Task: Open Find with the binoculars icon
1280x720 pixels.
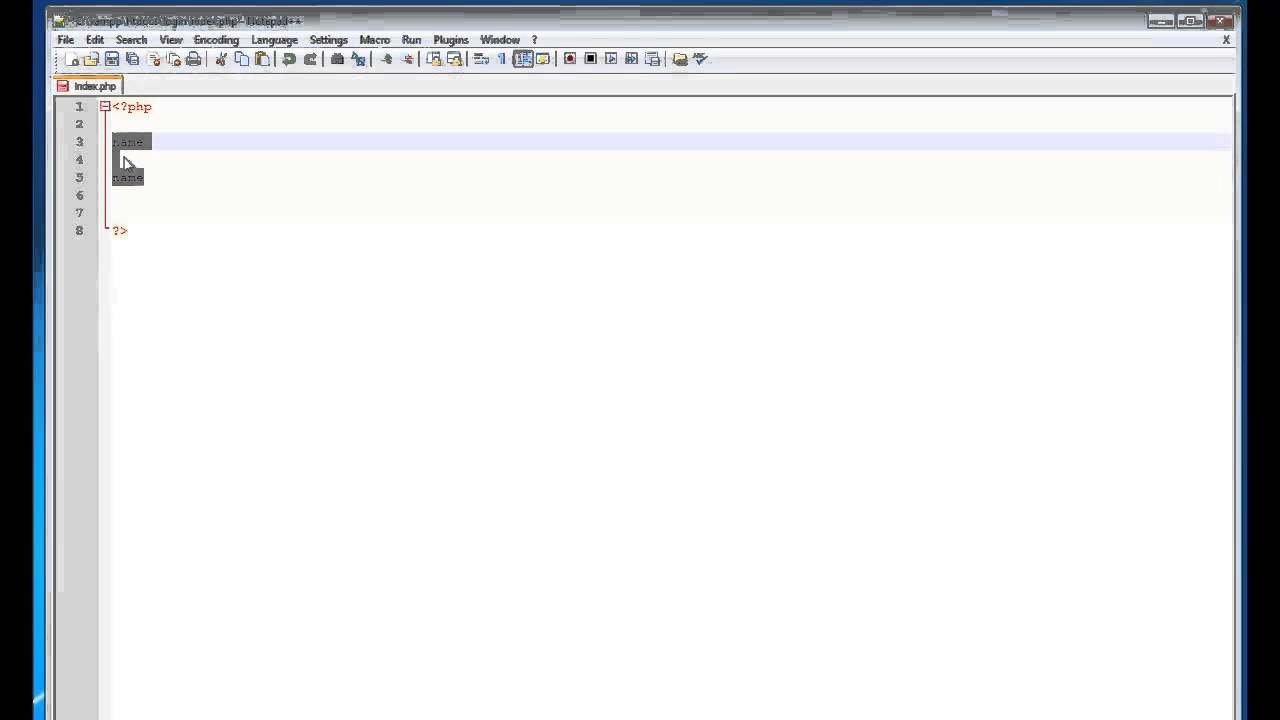Action: point(337,59)
